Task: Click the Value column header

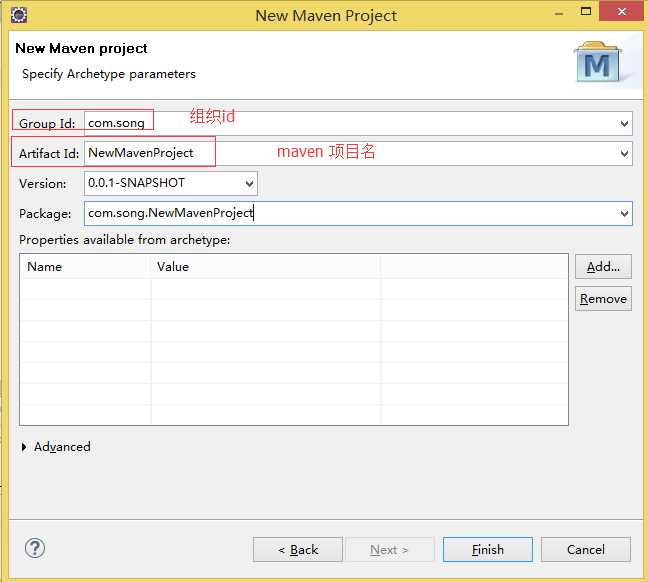Action: pyautogui.click(x=265, y=267)
